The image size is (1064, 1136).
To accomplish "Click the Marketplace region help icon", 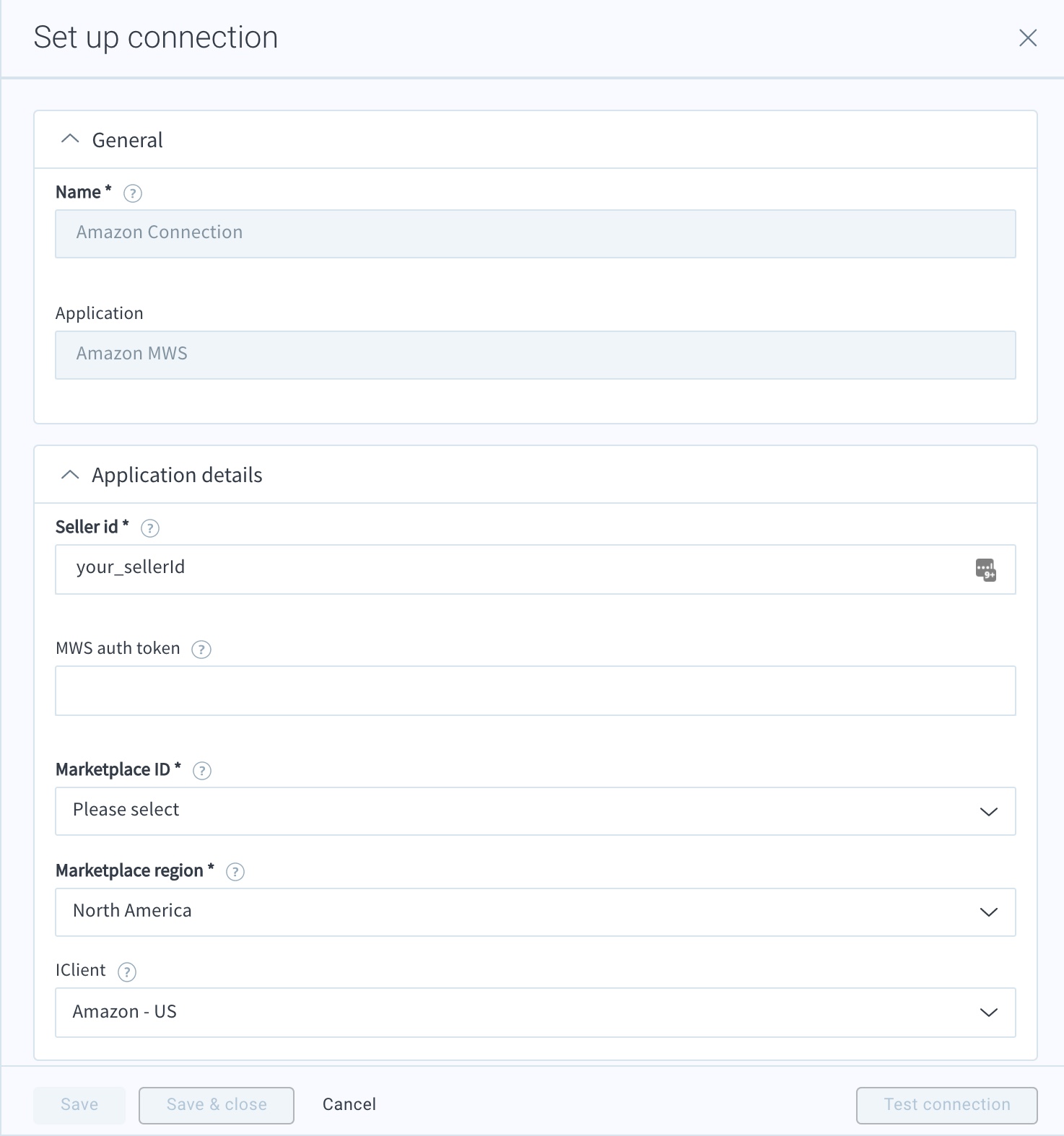I will pos(235,871).
